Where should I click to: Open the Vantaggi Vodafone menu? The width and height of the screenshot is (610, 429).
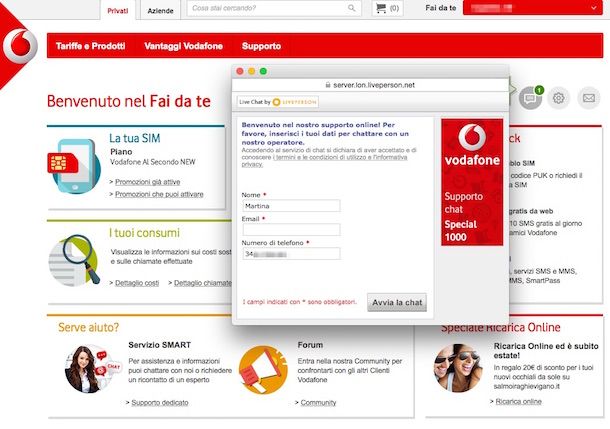(x=183, y=46)
